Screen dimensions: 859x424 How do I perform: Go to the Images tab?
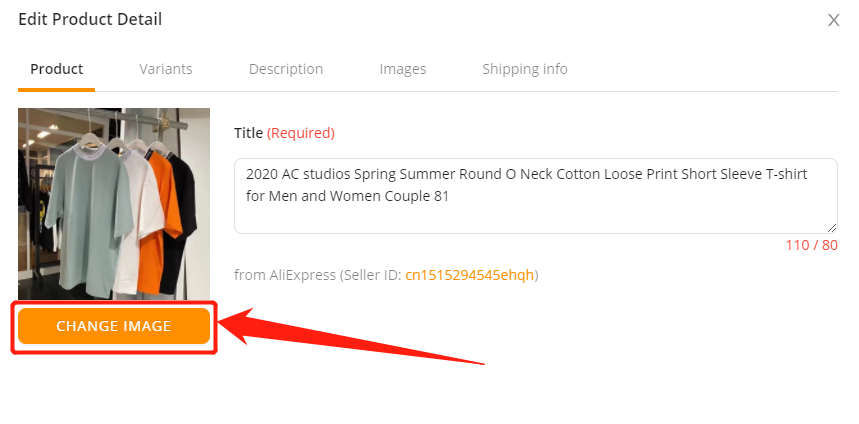[x=403, y=69]
